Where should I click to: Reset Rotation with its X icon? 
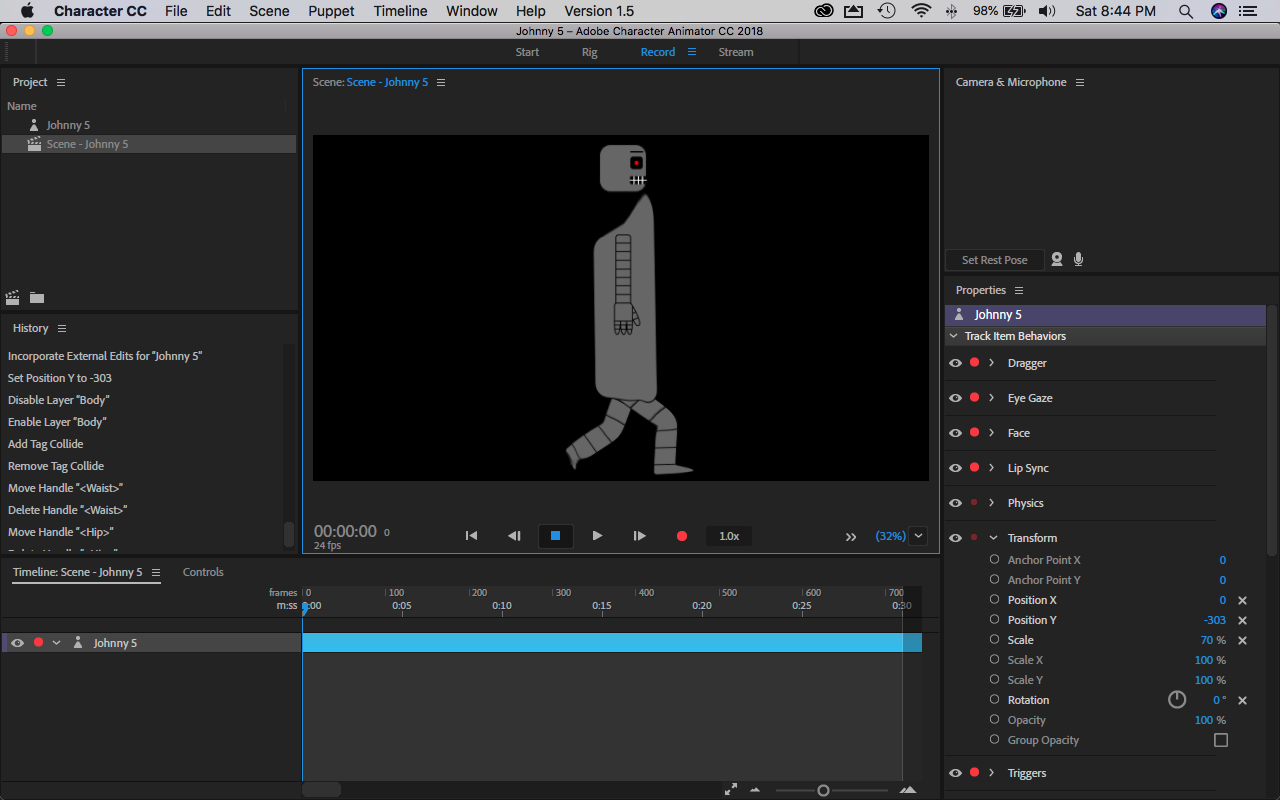(1242, 700)
